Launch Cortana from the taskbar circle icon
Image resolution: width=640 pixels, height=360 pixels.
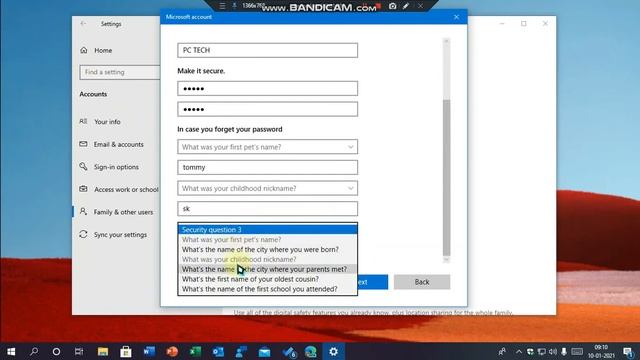click(x=56, y=351)
